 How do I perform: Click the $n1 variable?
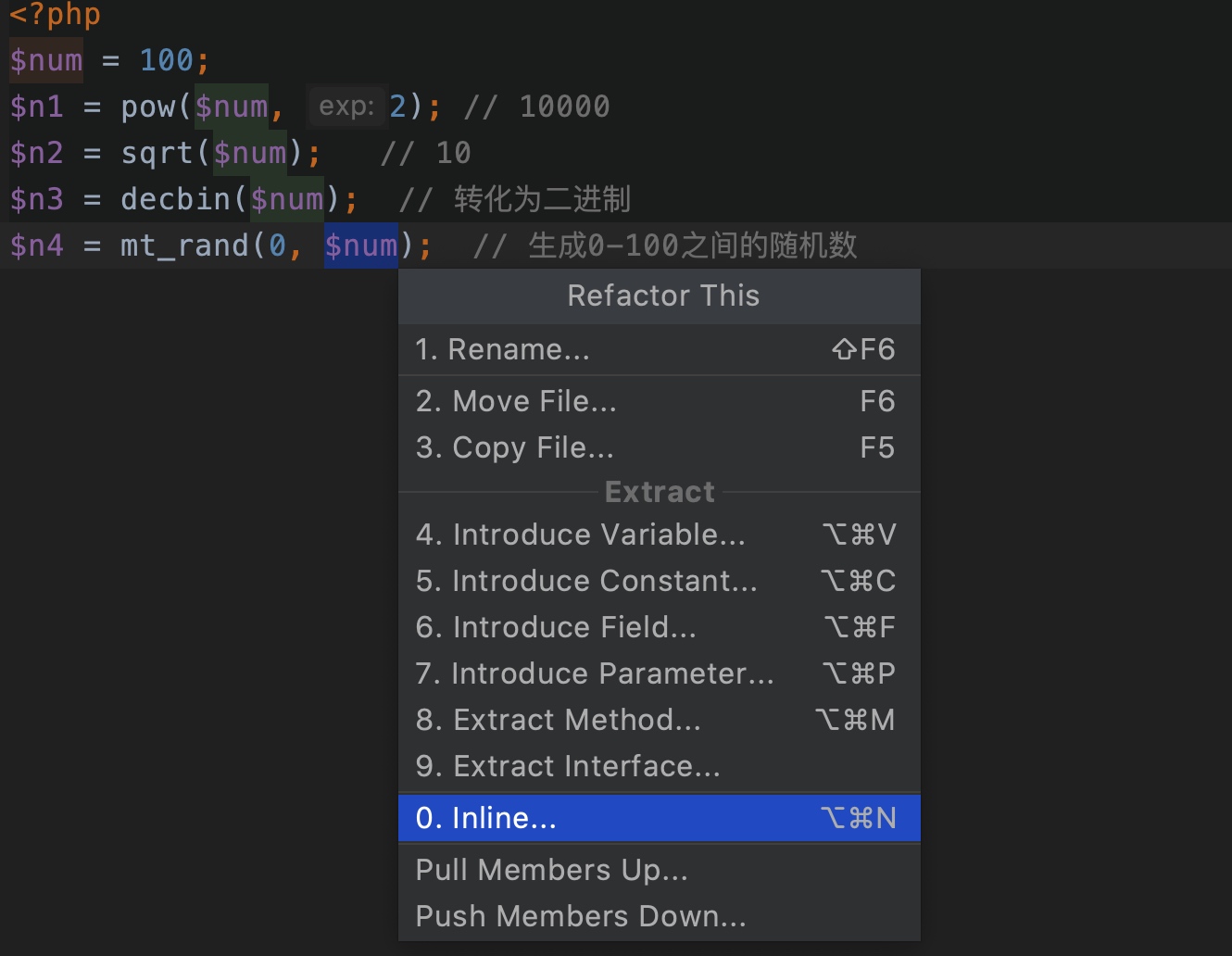tap(37, 107)
